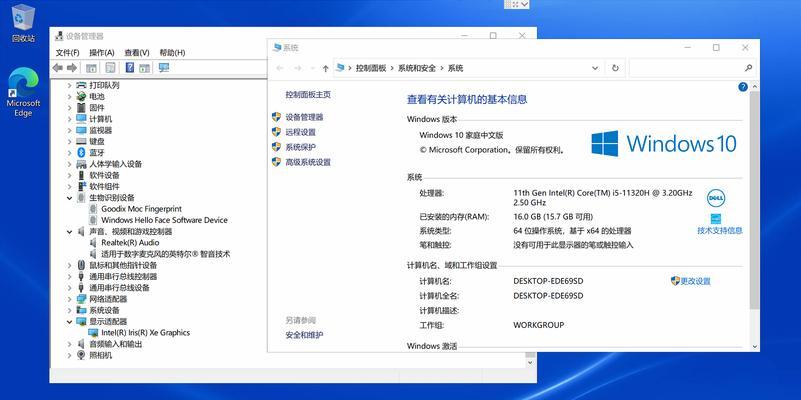The width and height of the screenshot is (801, 400).
Task: Collapse the 生物识别设备 node
Action: point(69,198)
